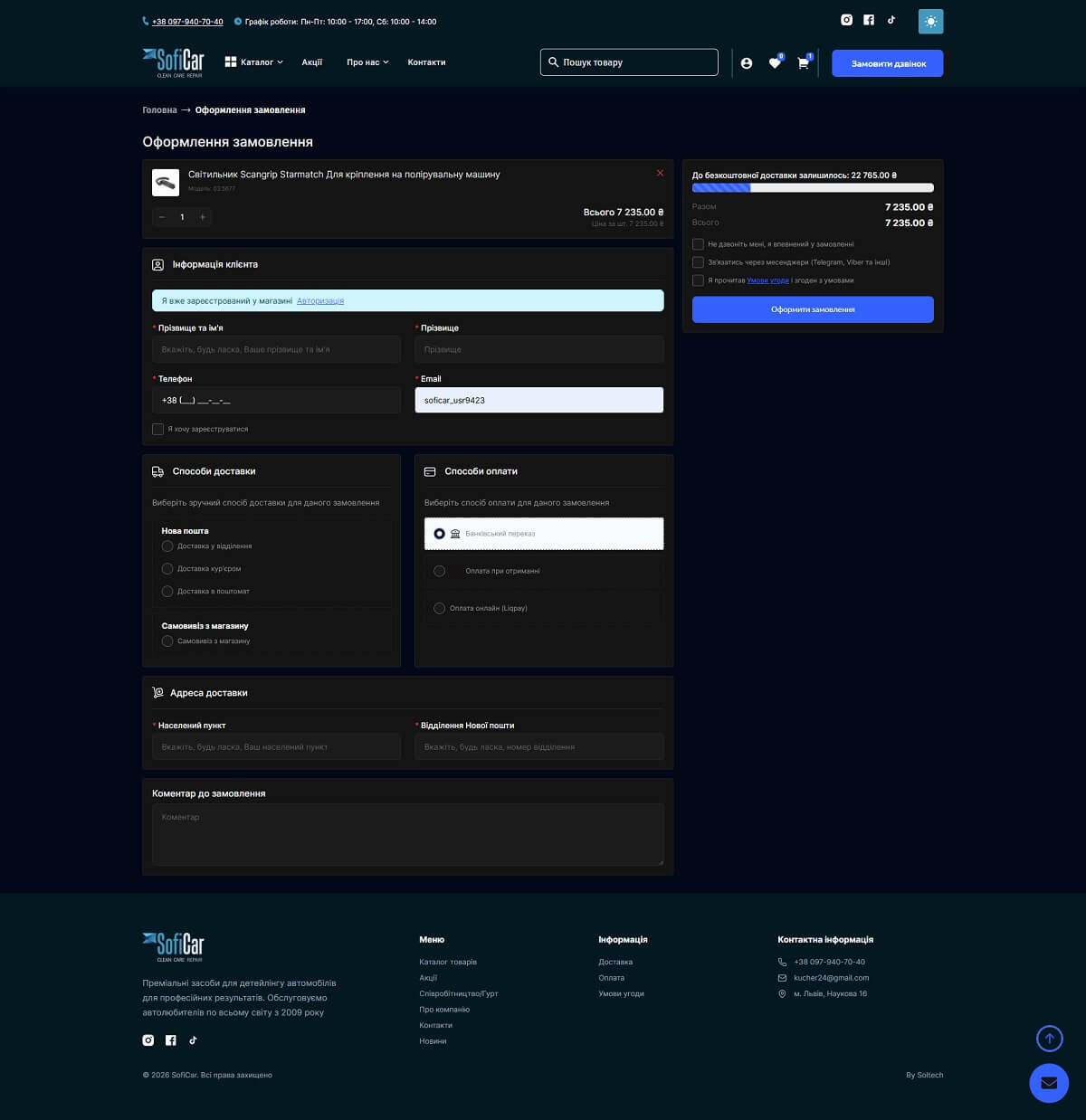The height and width of the screenshot is (1120, 1086).
Task: Select 'Оплата при отриманні' payment option
Action: pos(440,571)
